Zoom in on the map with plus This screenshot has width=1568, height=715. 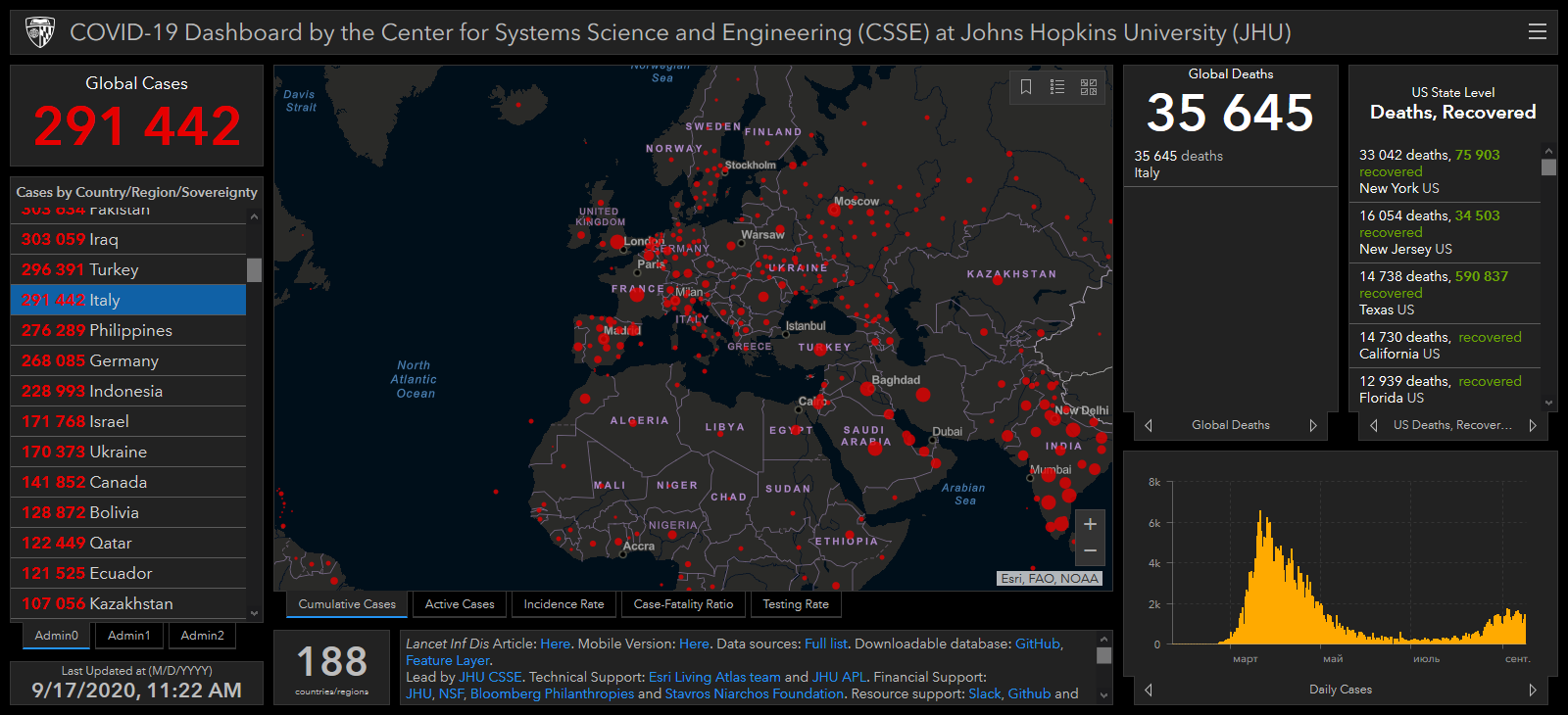1090,524
